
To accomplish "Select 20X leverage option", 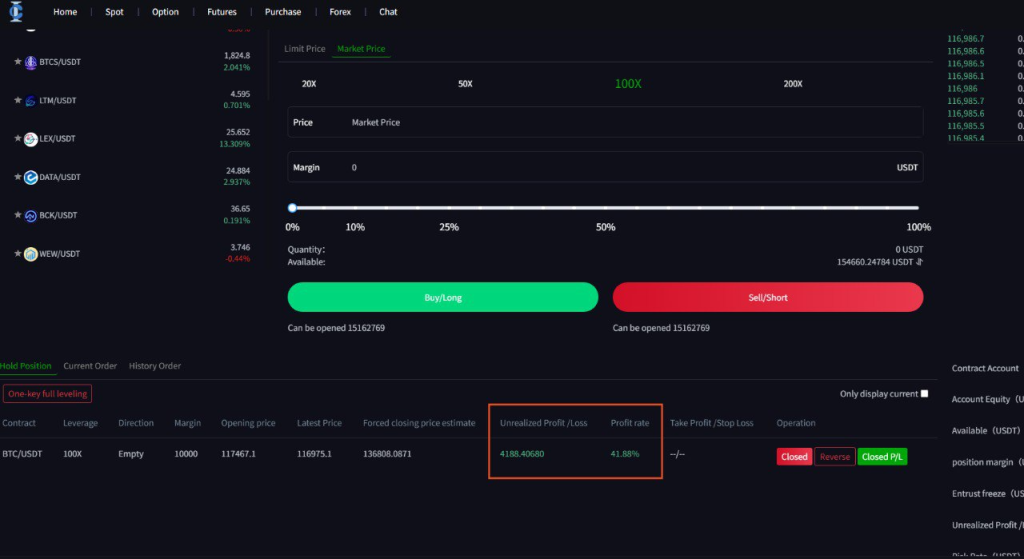I will tap(309, 84).
